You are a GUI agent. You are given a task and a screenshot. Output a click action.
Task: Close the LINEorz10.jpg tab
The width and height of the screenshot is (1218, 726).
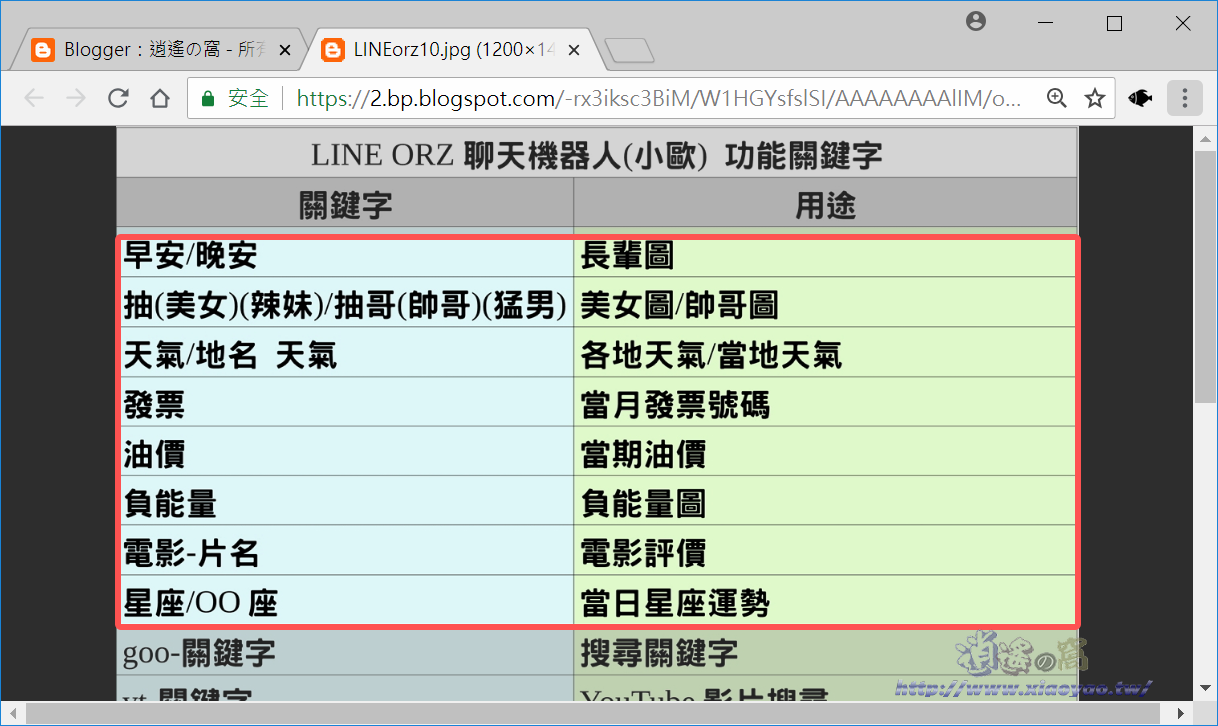574,50
